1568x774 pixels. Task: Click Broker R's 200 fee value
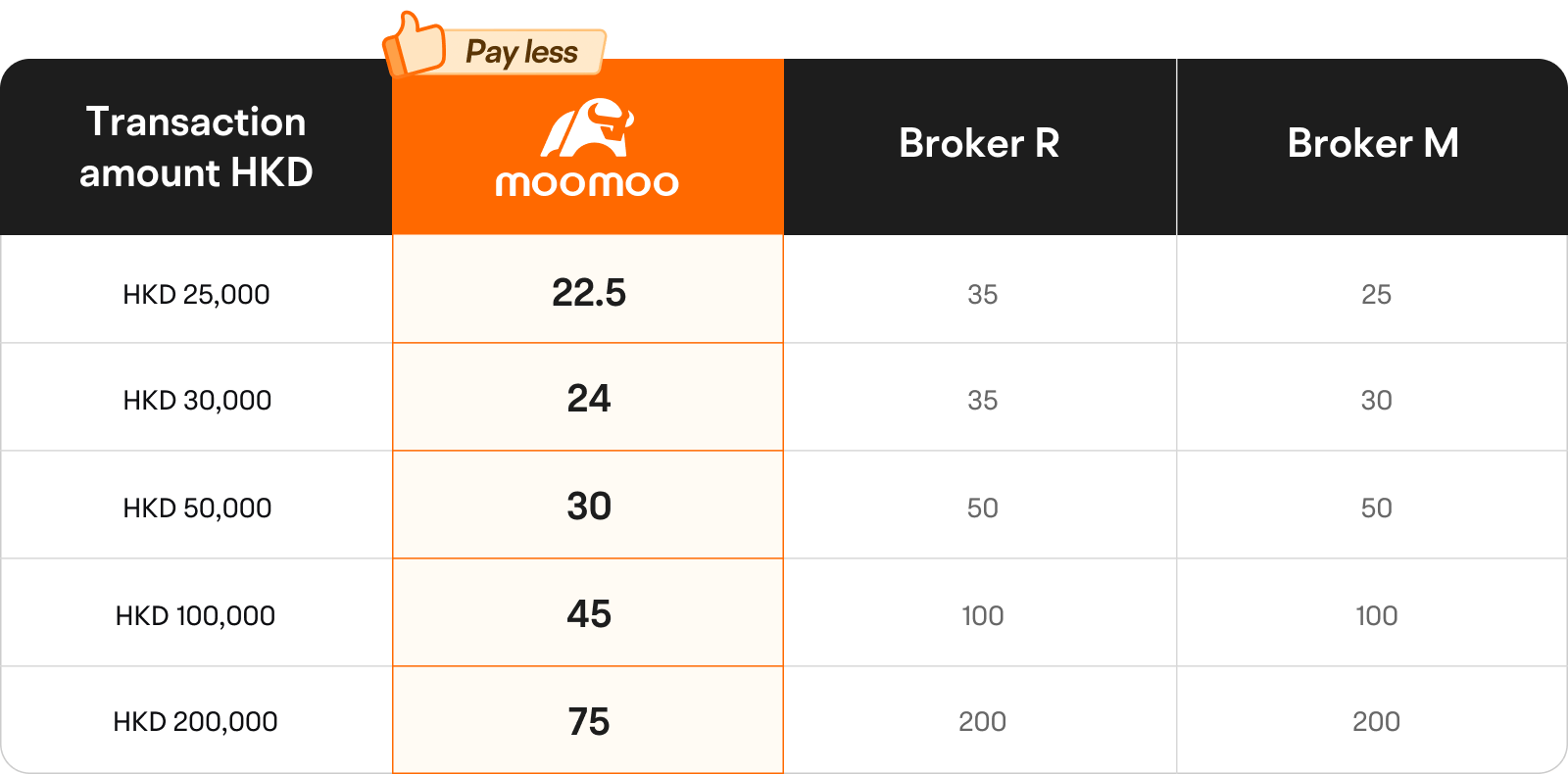[x=982, y=721]
